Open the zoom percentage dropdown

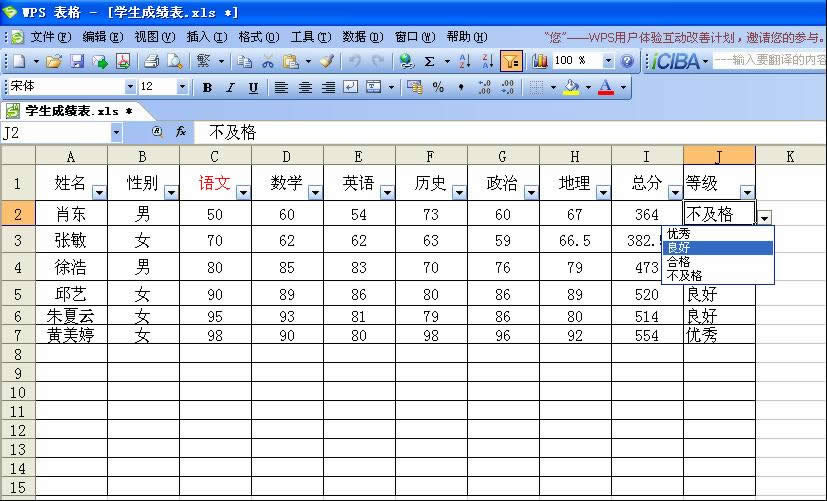607,61
